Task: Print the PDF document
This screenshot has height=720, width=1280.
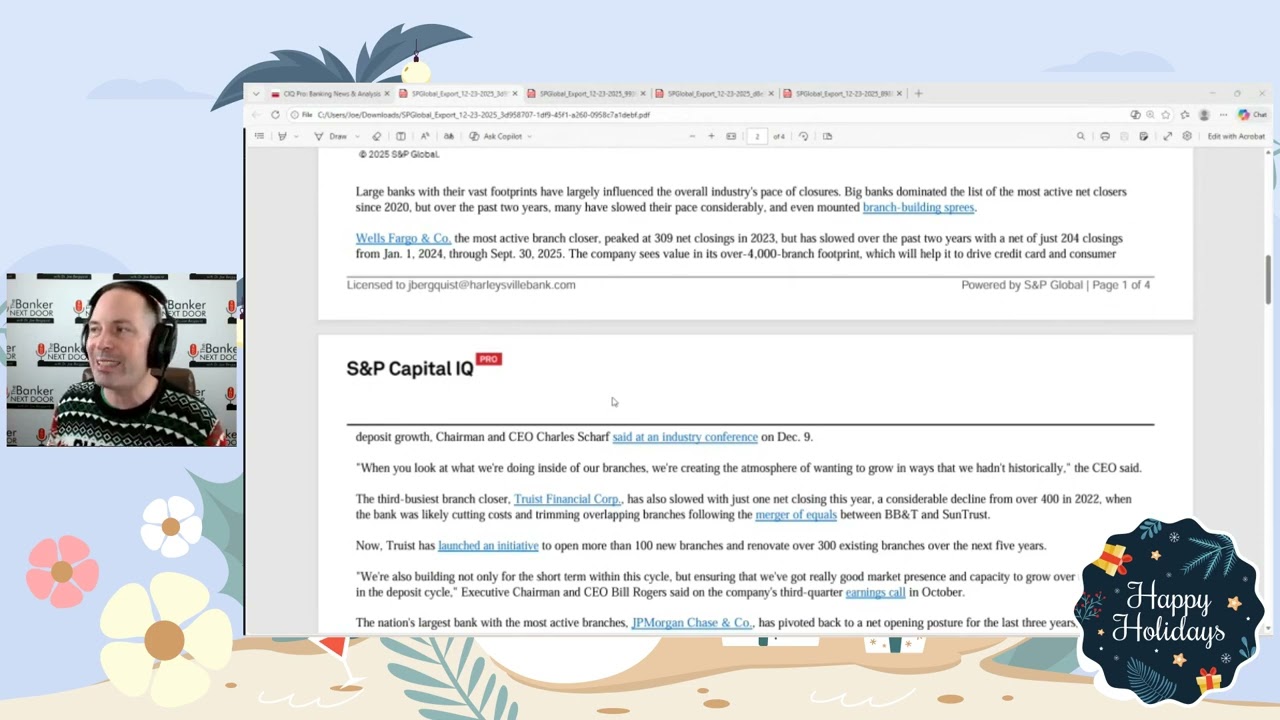Action: [x=1105, y=136]
